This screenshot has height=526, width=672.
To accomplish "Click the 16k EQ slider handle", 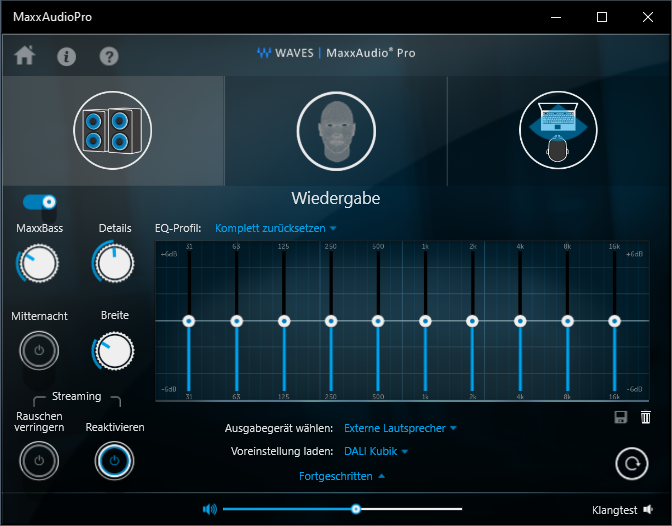I will click(x=615, y=321).
